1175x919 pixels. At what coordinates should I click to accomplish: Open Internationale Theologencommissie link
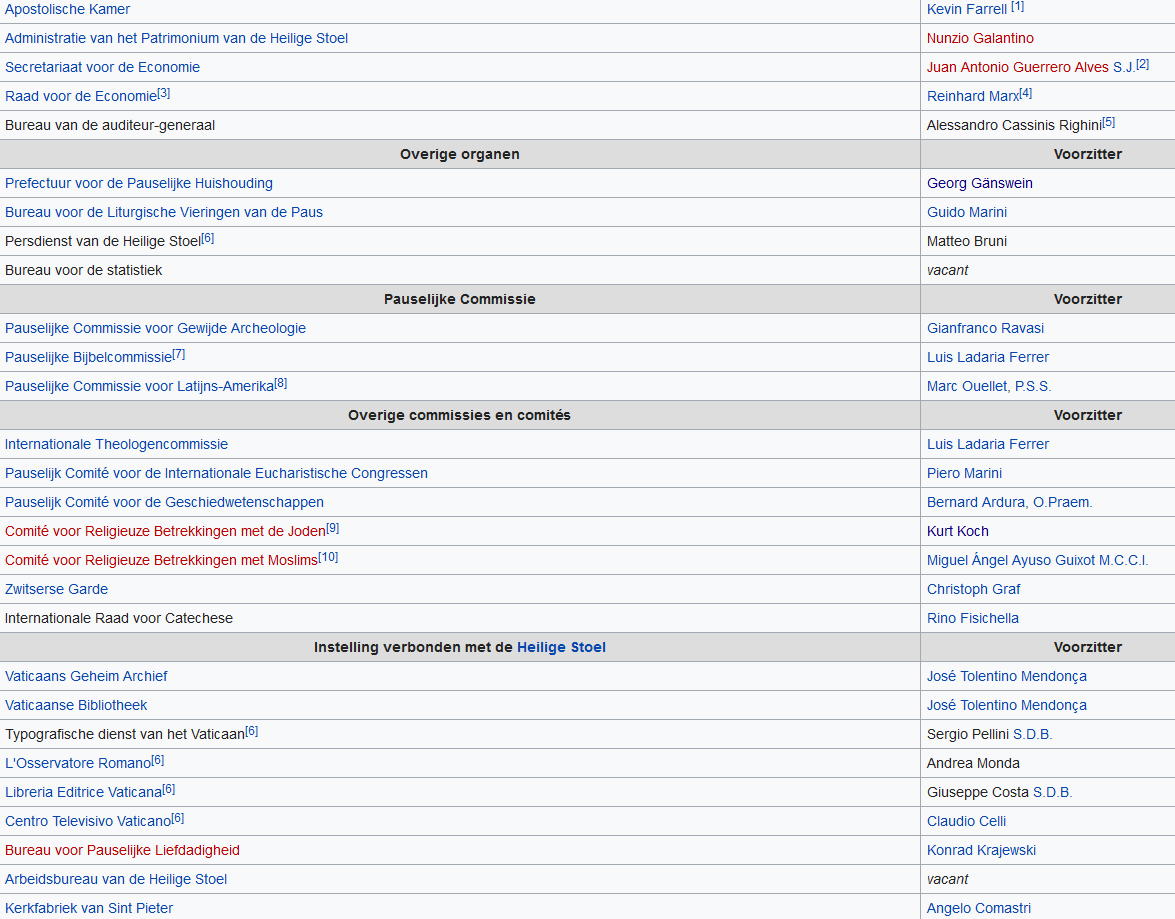116,445
